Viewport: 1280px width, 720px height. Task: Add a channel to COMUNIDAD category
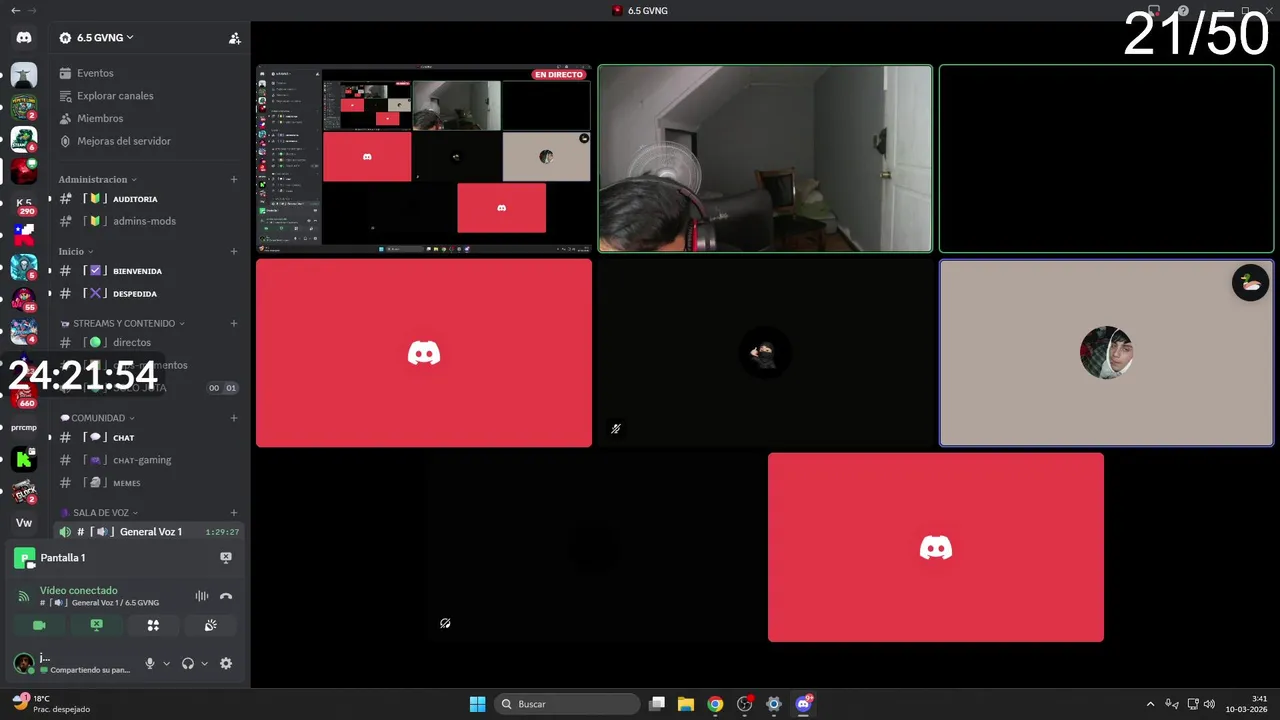234,418
